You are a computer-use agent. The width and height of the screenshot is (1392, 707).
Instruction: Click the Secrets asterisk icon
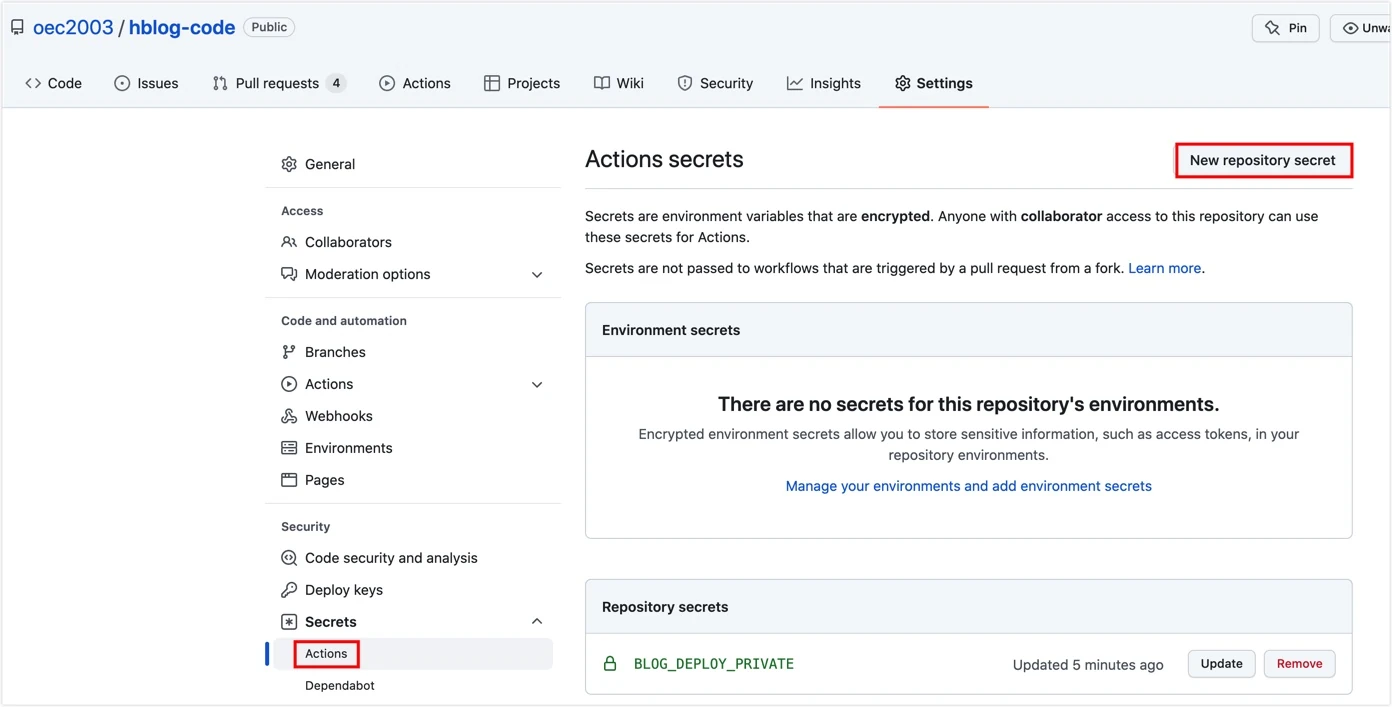pyautogui.click(x=289, y=622)
